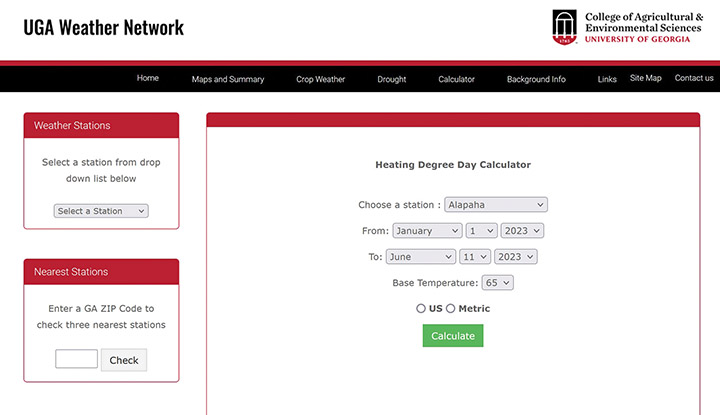Open the Calculator menu item
Image resolution: width=720 pixels, height=415 pixels.
456,79
